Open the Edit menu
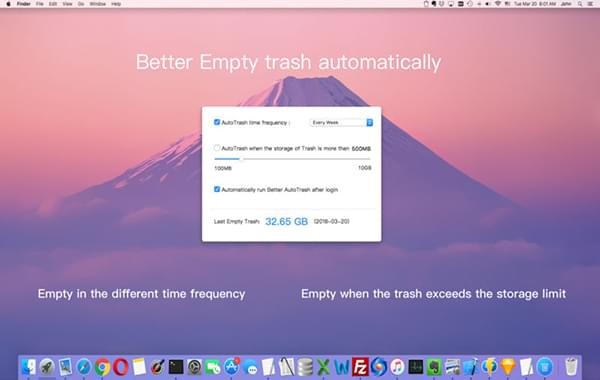Image resolution: width=600 pixels, height=380 pixels. click(53, 4)
